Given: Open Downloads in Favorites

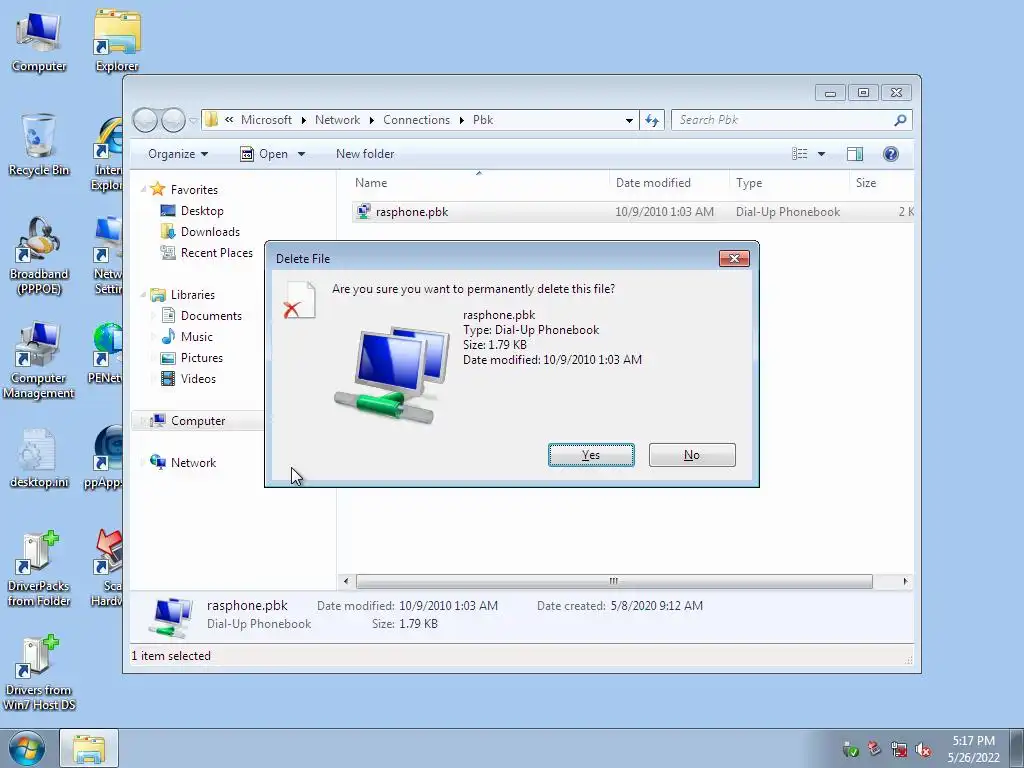Looking at the screenshot, I should (x=210, y=232).
